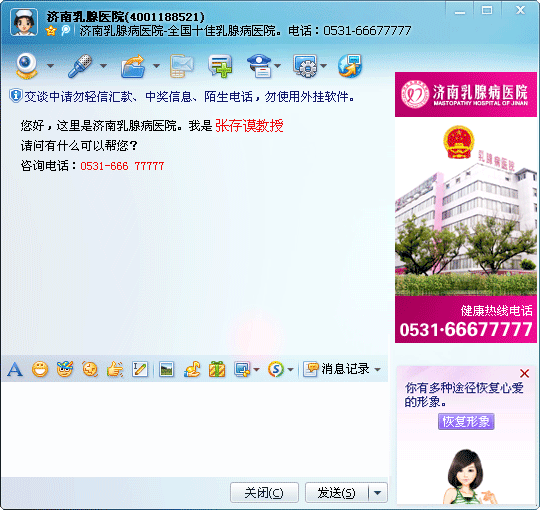Image resolution: width=540 pixels, height=510 pixels.
Task: Open the report police-cap icon
Action: (x=259, y=66)
